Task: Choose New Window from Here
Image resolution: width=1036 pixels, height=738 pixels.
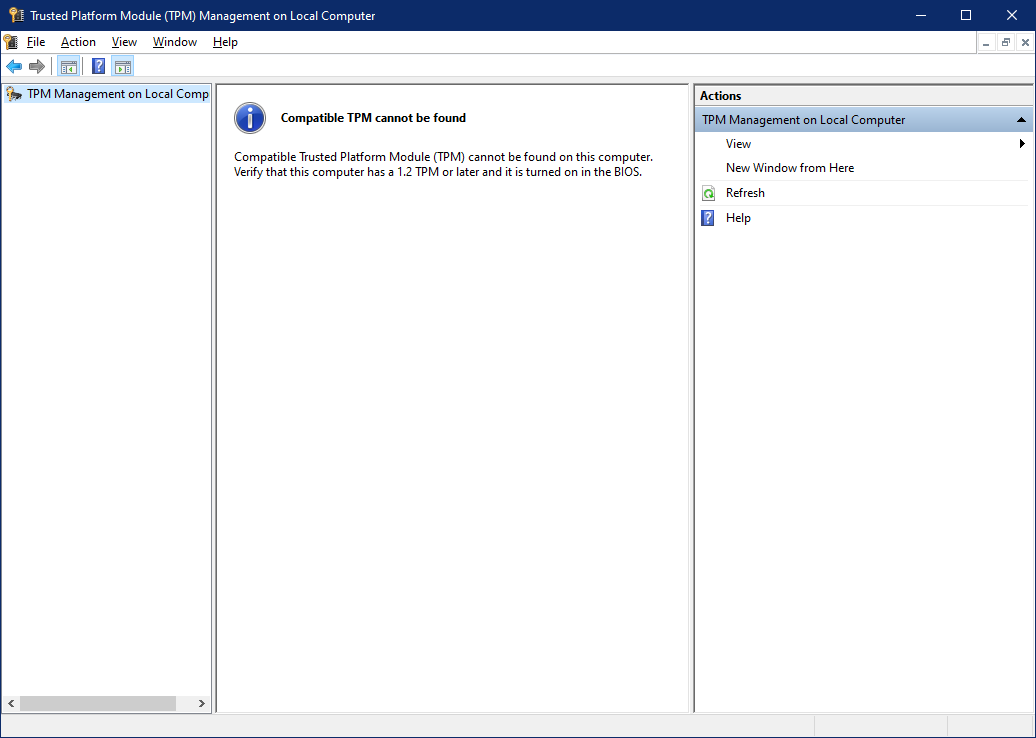Action: tap(790, 168)
